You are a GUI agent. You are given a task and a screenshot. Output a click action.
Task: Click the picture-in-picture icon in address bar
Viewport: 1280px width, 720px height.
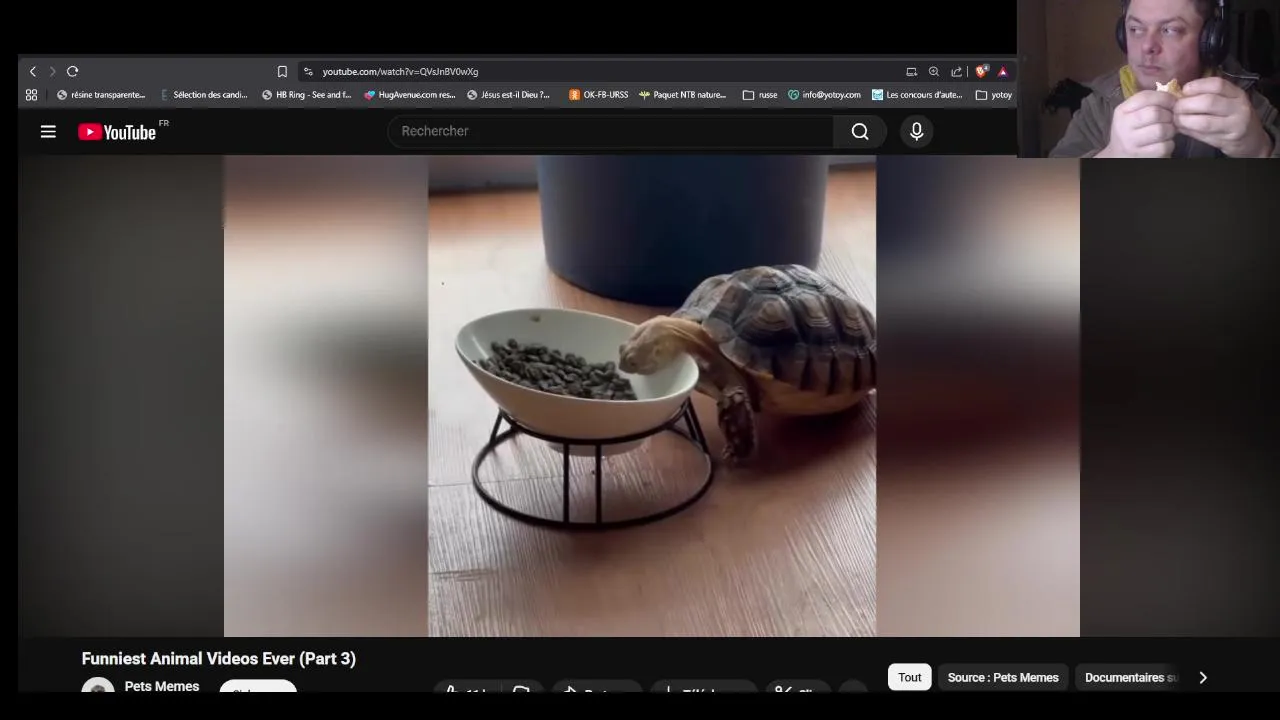[x=911, y=72]
